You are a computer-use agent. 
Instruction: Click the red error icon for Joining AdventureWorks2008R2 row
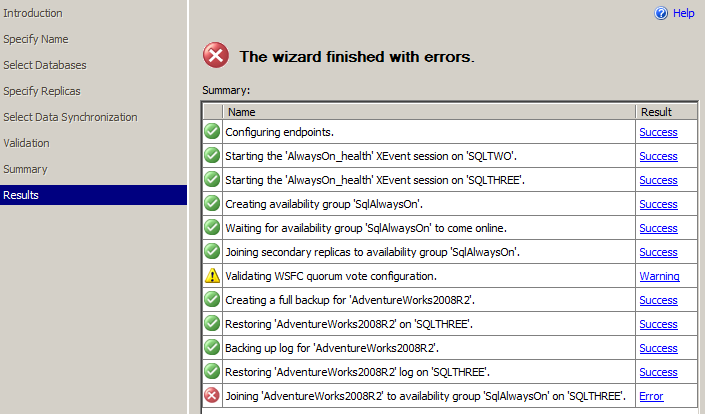coord(212,395)
